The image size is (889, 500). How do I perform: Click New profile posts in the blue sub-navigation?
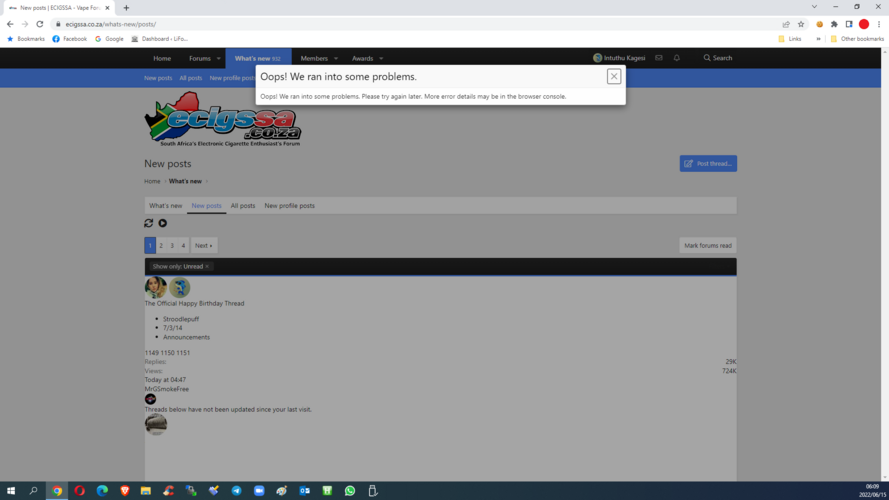(232, 78)
